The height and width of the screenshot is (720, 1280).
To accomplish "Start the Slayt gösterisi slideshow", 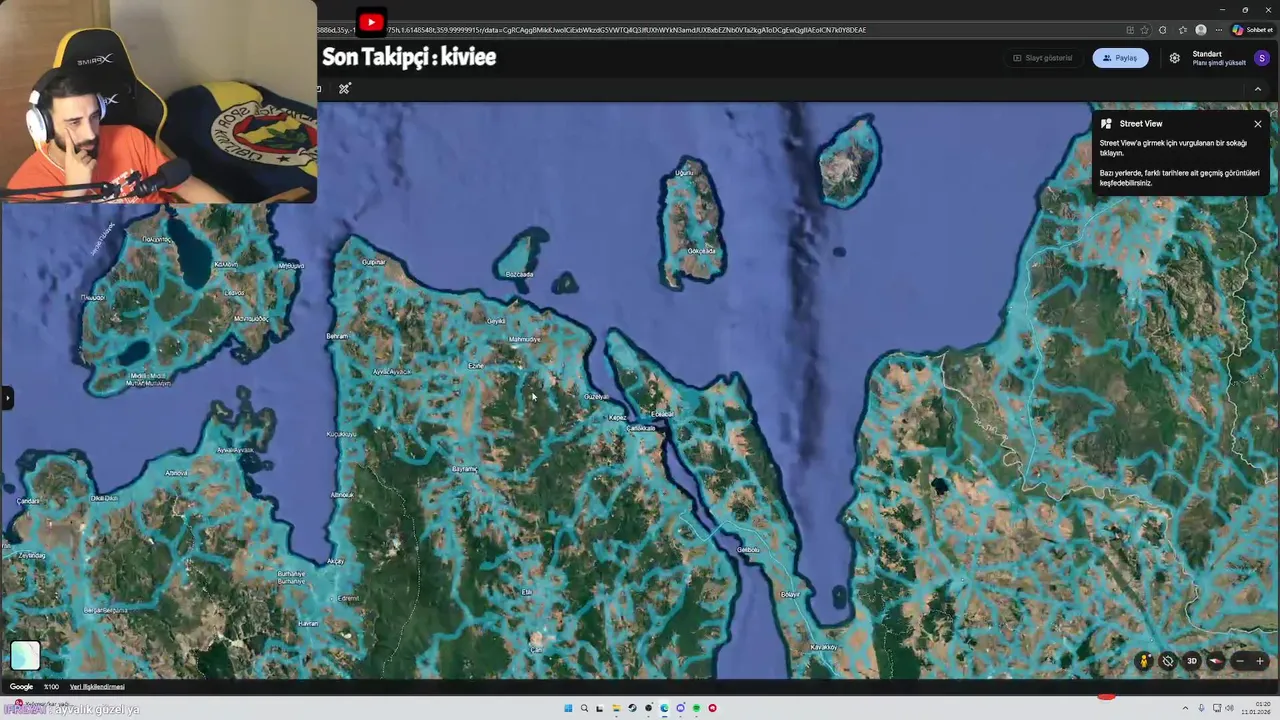I will (x=1042, y=58).
